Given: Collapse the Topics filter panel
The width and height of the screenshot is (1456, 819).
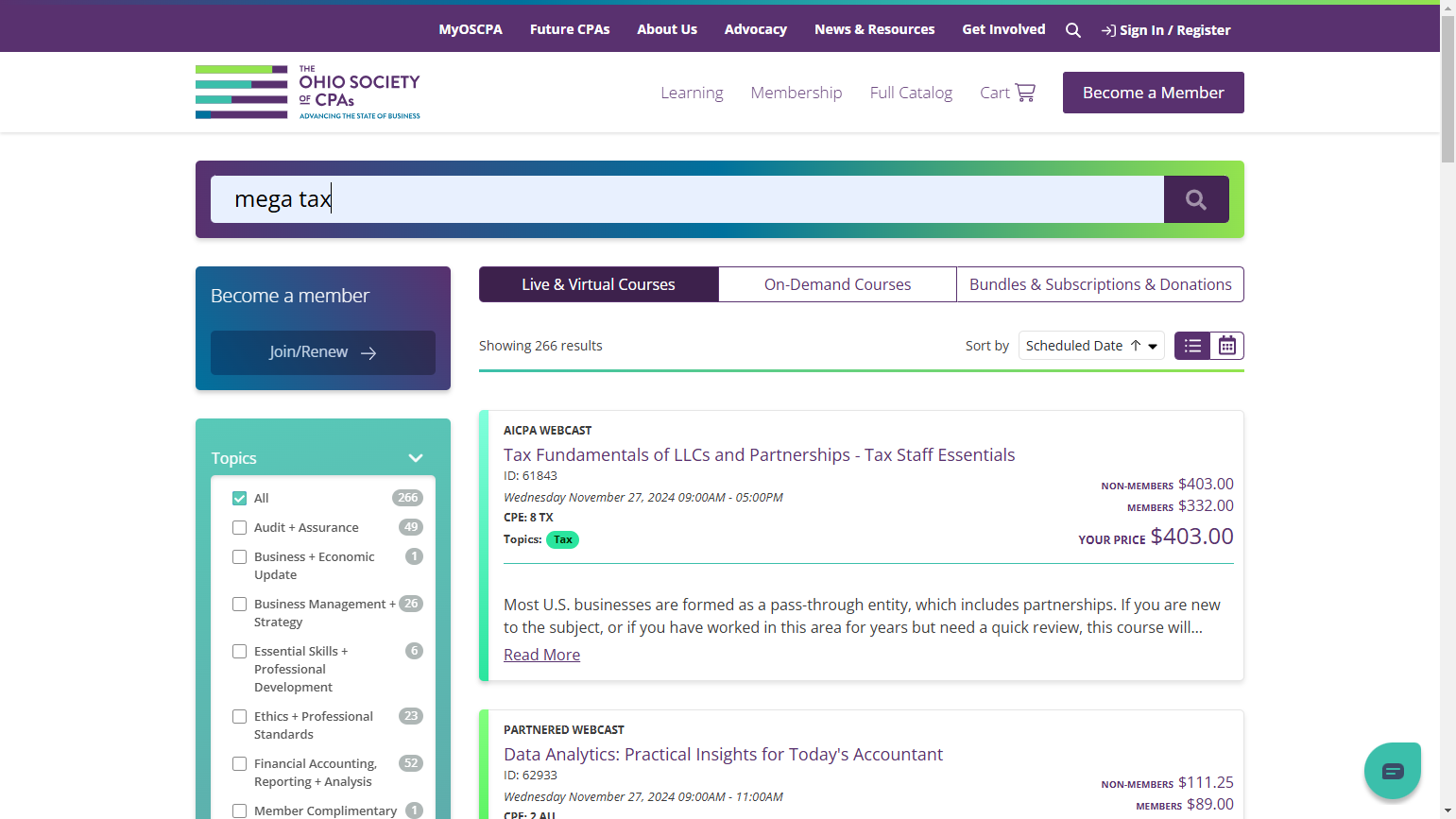Looking at the screenshot, I should point(415,458).
